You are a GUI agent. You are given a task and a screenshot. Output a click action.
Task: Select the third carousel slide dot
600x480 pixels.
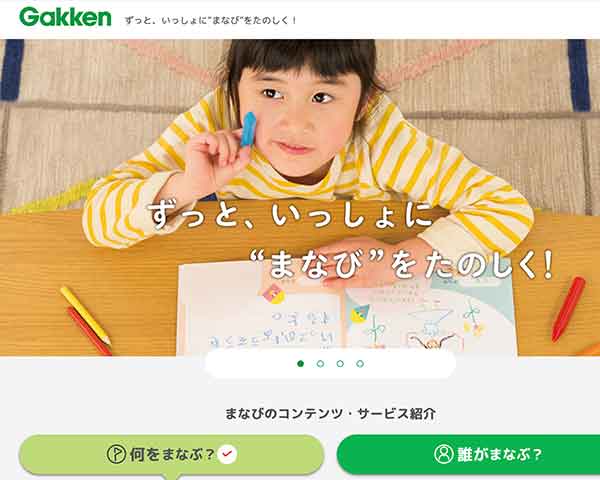(340, 364)
